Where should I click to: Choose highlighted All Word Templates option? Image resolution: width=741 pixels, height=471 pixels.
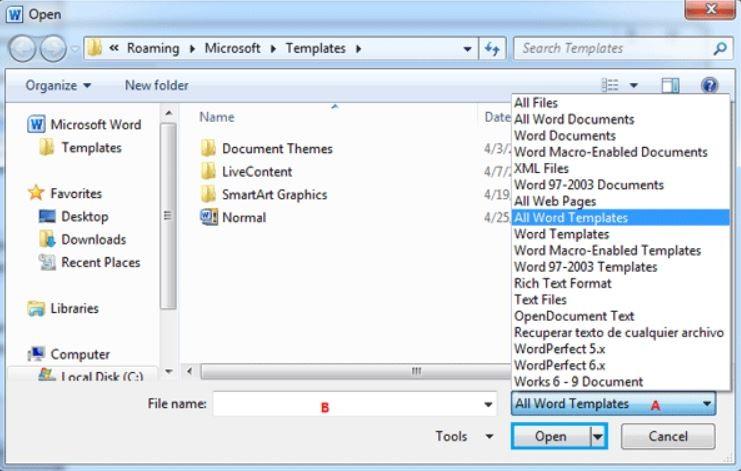pos(621,218)
